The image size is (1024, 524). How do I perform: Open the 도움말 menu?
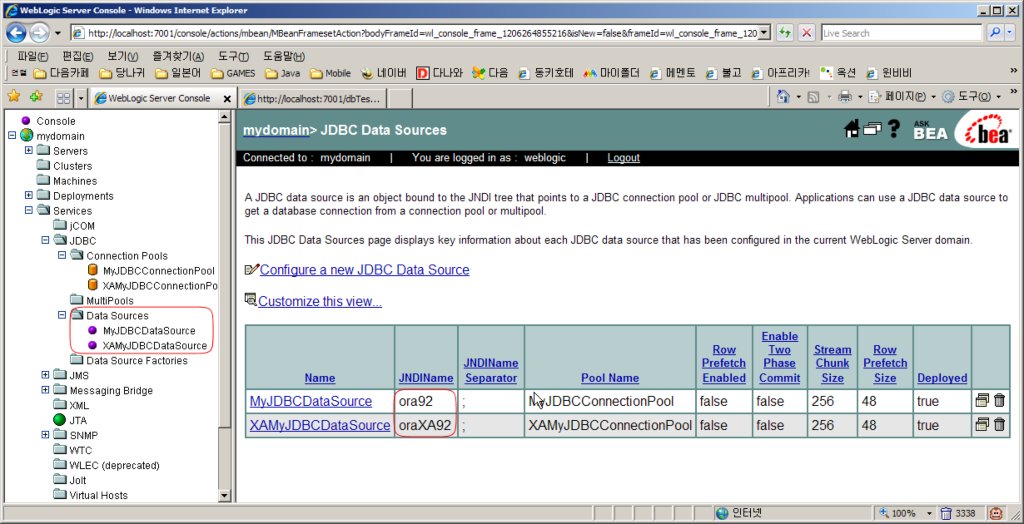284,57
